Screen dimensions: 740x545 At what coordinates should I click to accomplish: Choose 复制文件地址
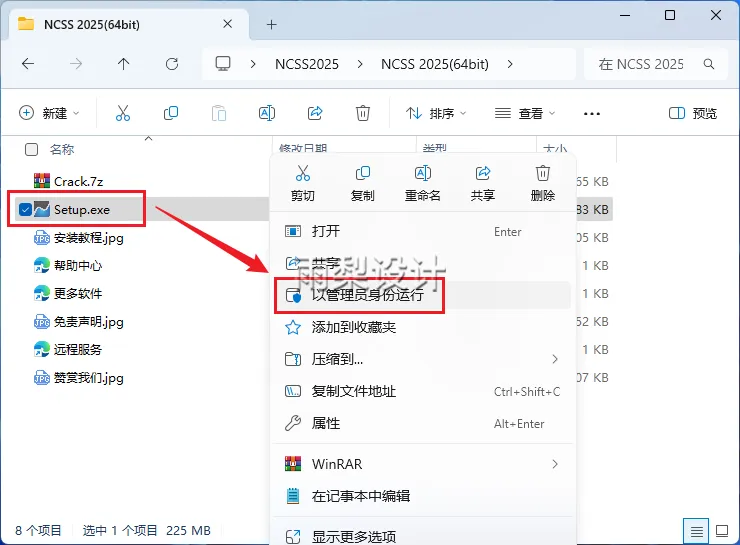[x=423, y=392]
